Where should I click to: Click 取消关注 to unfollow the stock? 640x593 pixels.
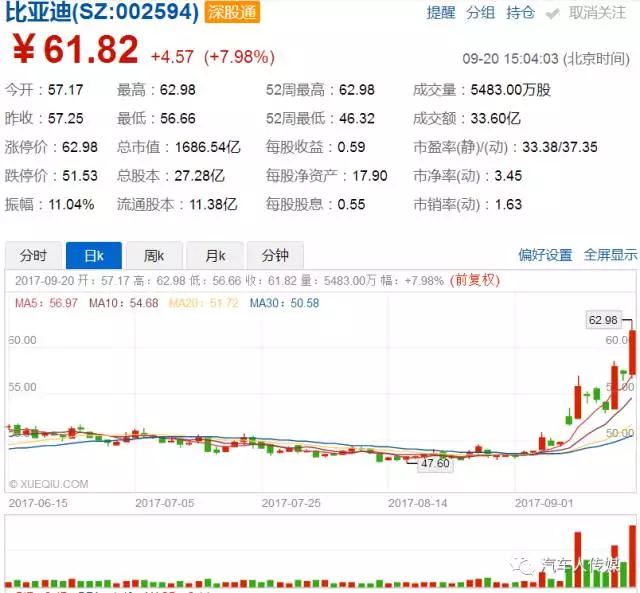[x=597, y=13]
